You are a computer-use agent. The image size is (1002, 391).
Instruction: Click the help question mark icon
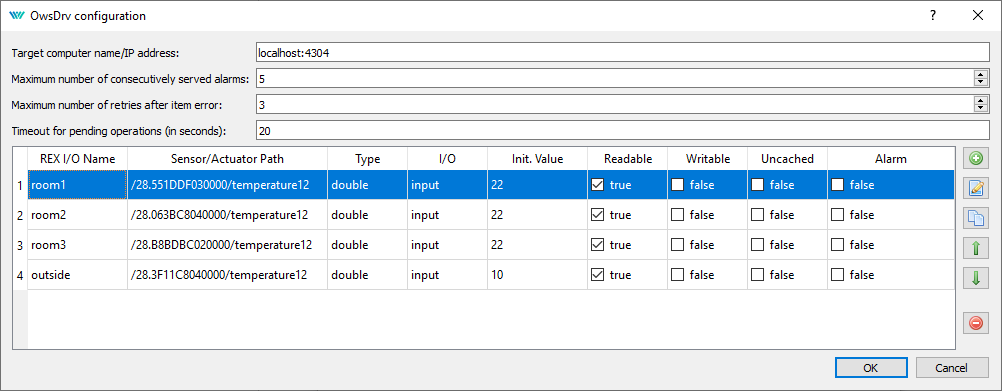(933, 15)
